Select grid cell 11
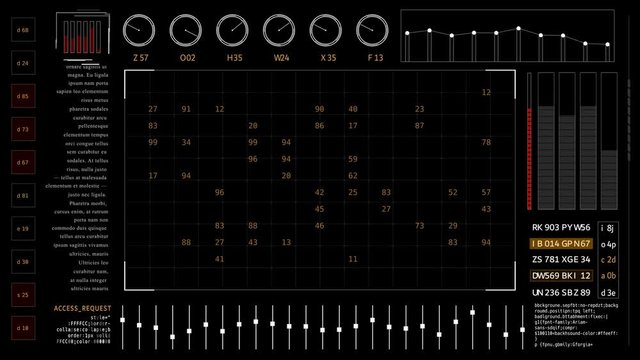This screenshot has height=360, width=640. coord(353,259)
